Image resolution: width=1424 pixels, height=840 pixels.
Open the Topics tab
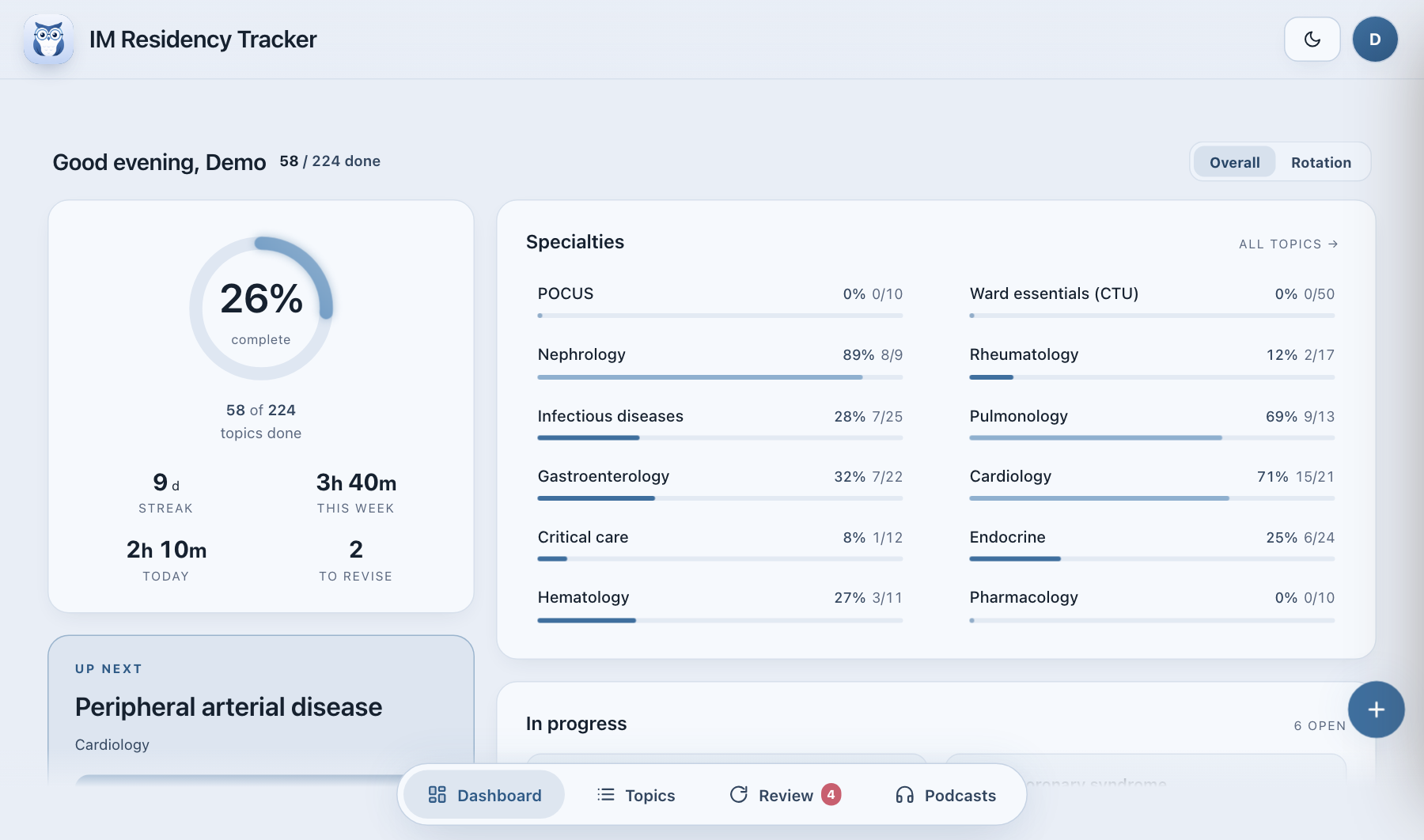coord(636,795)
